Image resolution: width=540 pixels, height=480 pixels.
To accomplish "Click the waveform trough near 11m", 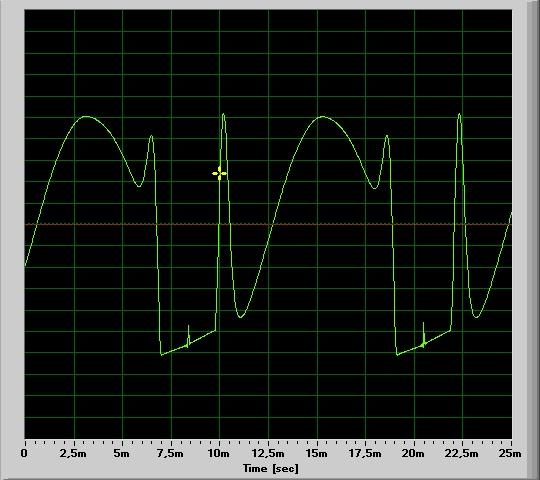I will pyautogui.click(x=240, y=316).
